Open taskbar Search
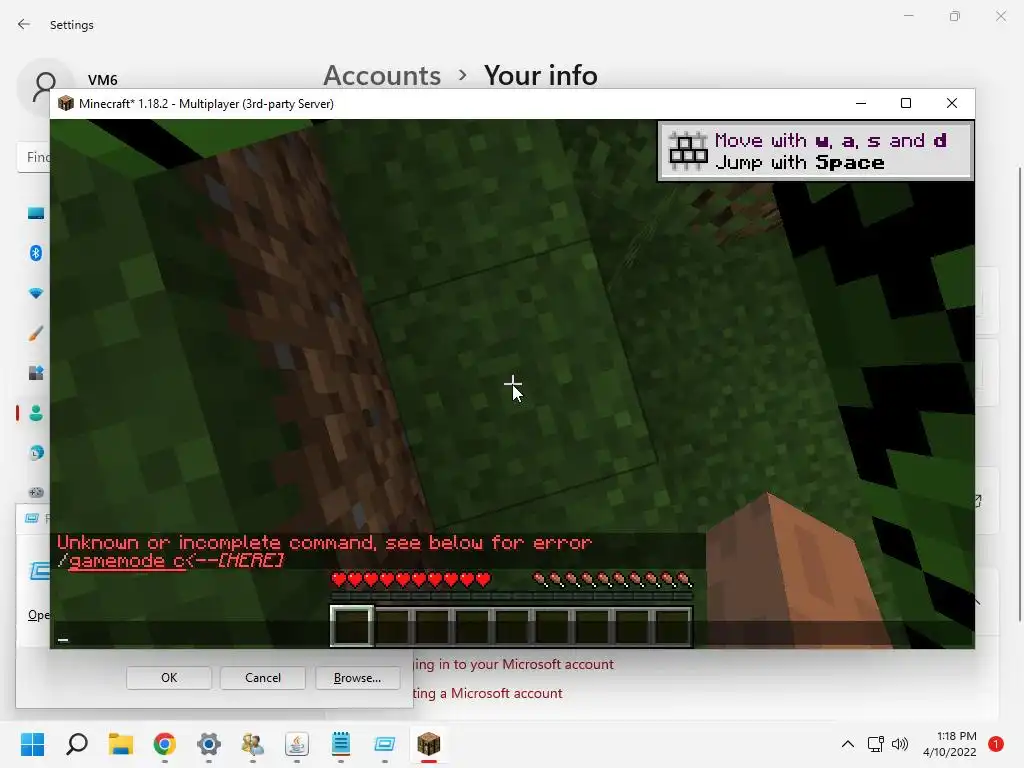The image size is (1024, 768). [77, 744]
